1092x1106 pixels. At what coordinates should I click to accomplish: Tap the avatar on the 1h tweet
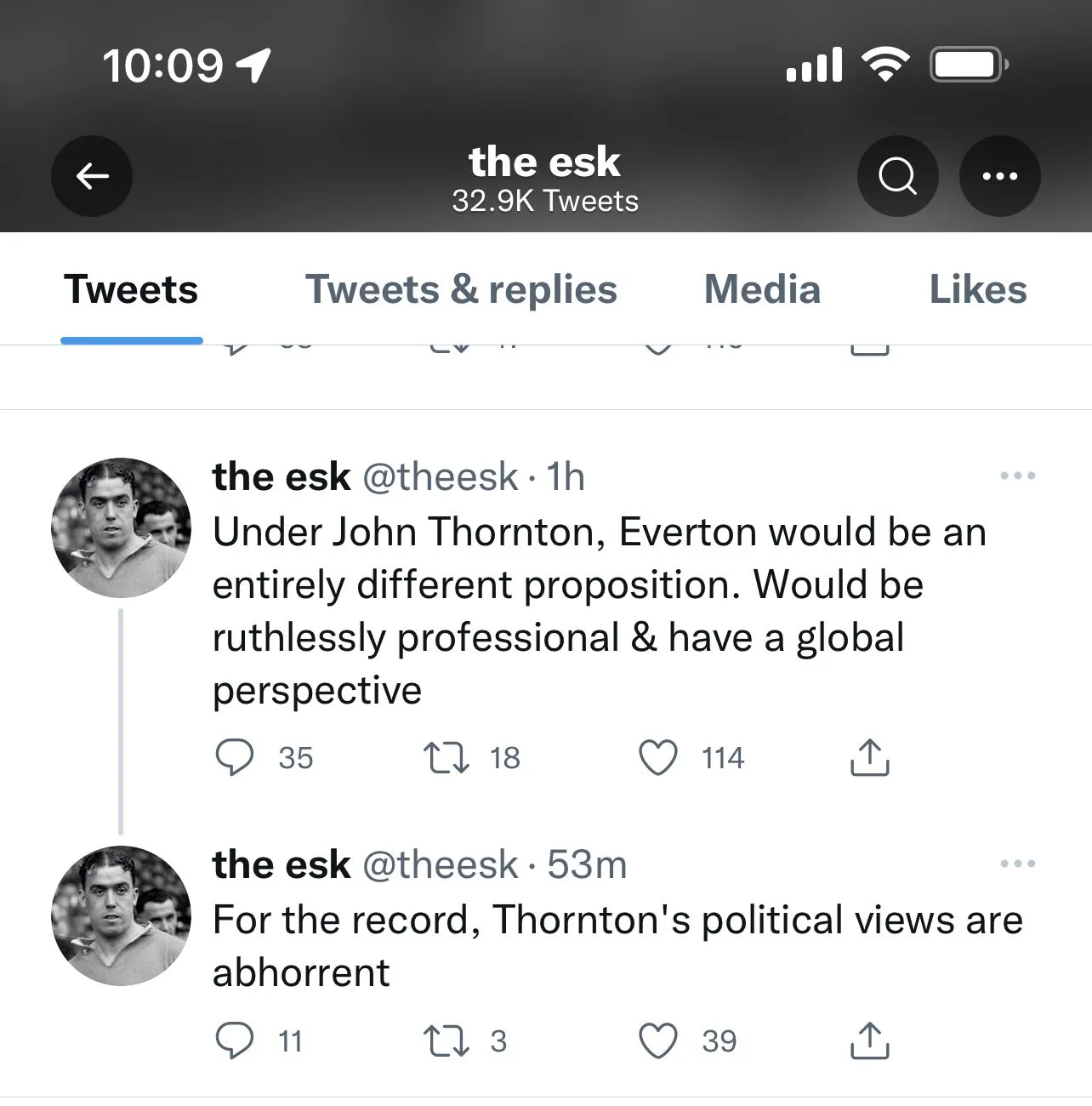click(121, 527)
